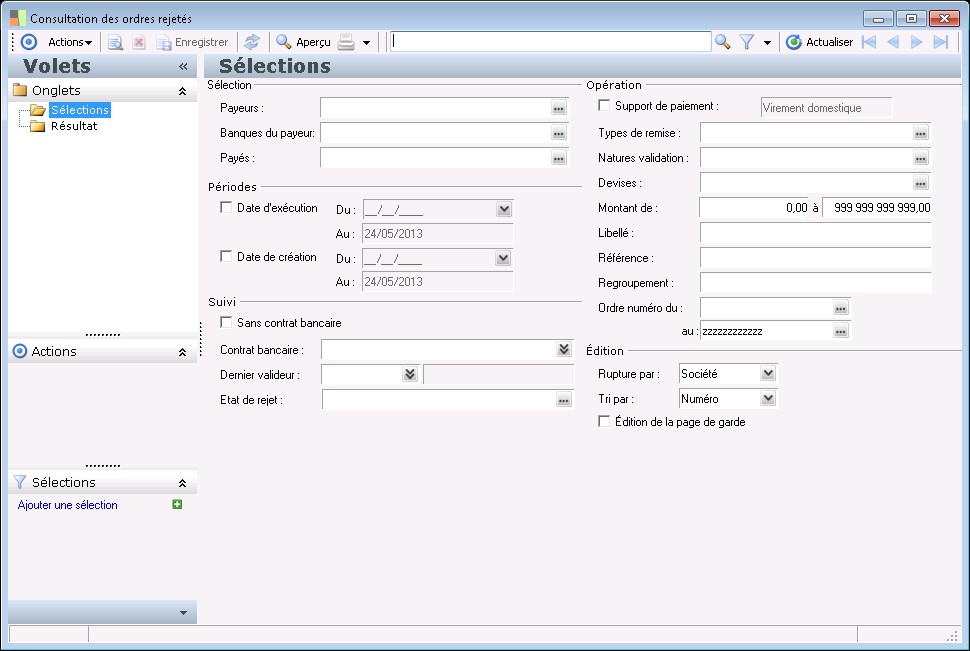Image resolution: width=970 pixels, height=651 pixels.
Task: Click the Actualiser refresh button
Action: (x=819, y=42)
